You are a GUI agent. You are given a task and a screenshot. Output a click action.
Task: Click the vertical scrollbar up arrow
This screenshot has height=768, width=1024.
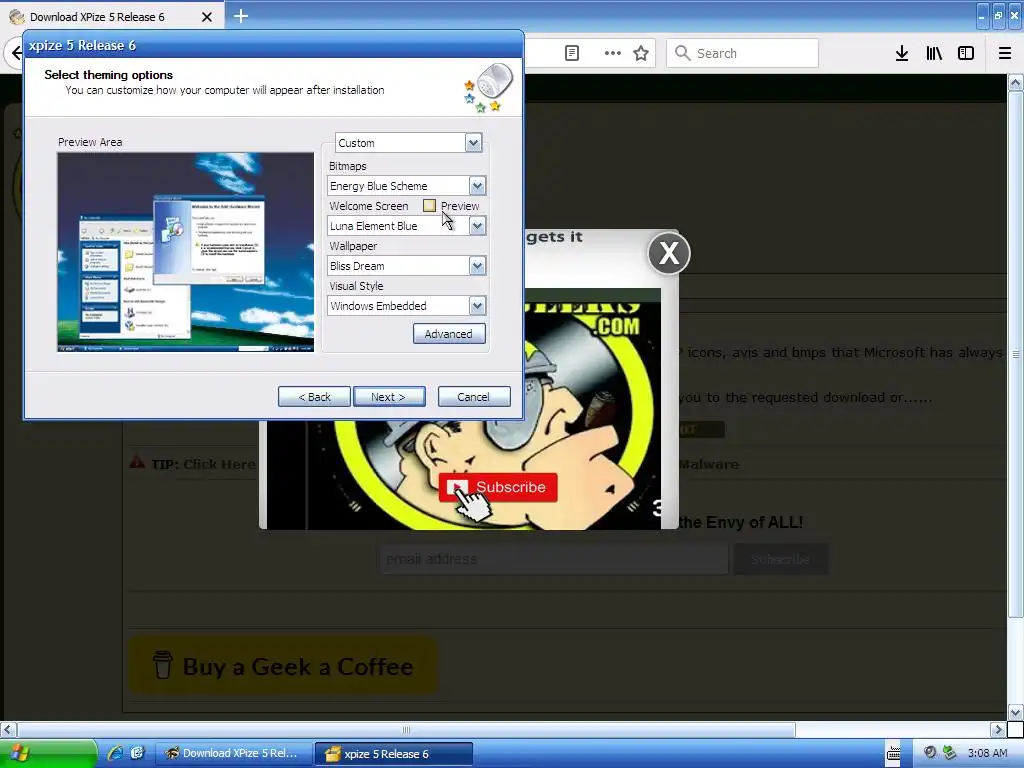(x=1016, y=83)
